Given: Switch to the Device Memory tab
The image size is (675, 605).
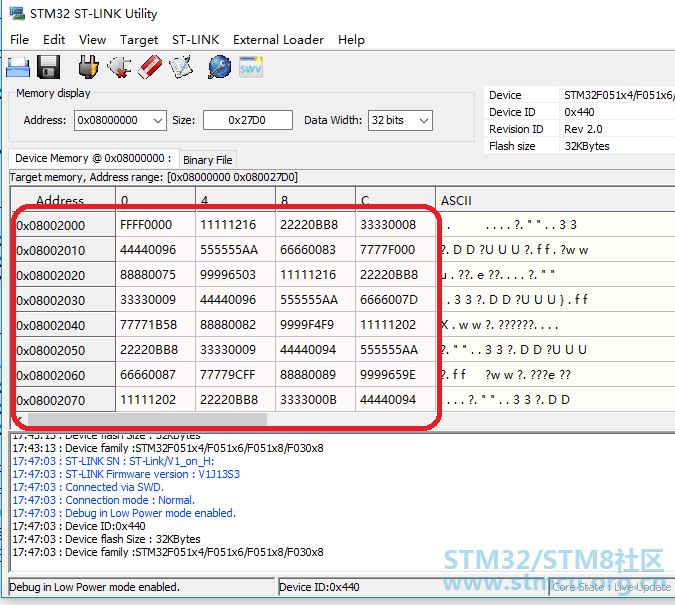Looking at the screenshot, I should pyautogui.click(x=93, y=158).
